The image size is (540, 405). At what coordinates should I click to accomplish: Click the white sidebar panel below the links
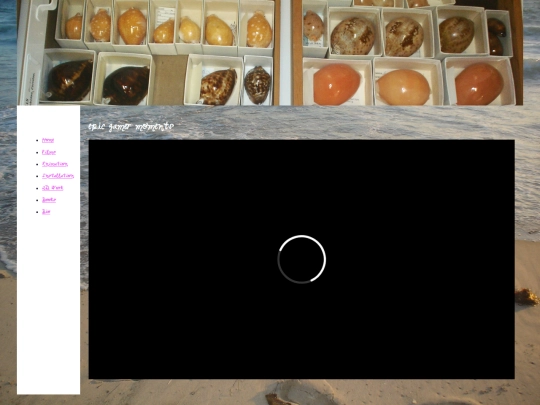pos(49,305)
